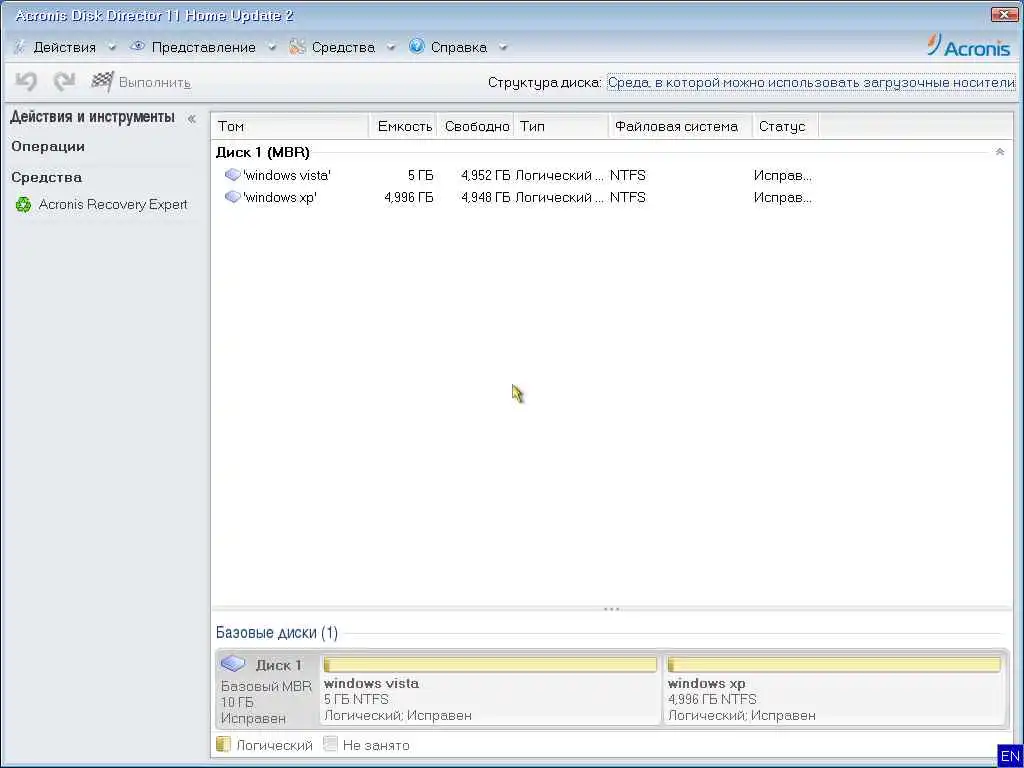The width and height of the screenshot is (1024, 768).
Task: Open the disk structure environment link
Action: (811, 83)
